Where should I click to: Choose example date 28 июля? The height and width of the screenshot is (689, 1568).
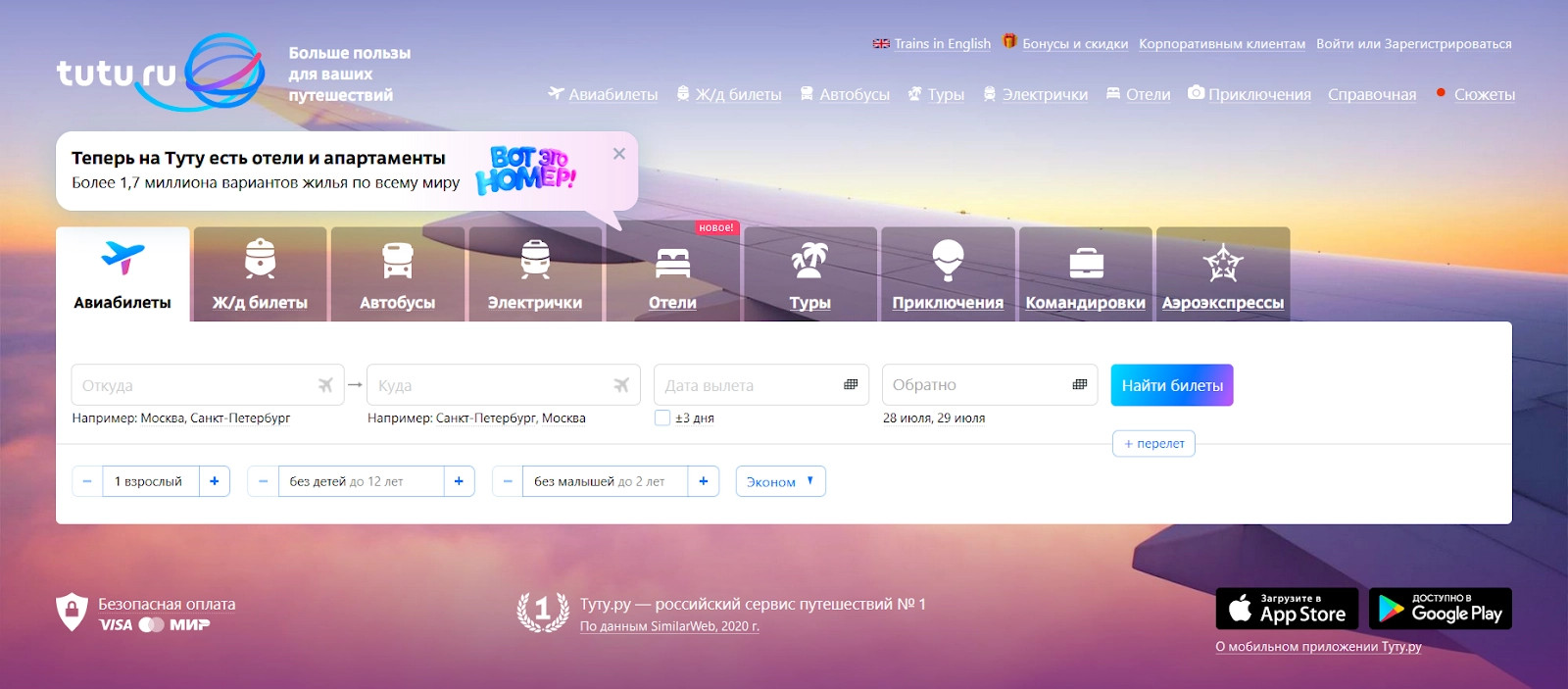906,418
